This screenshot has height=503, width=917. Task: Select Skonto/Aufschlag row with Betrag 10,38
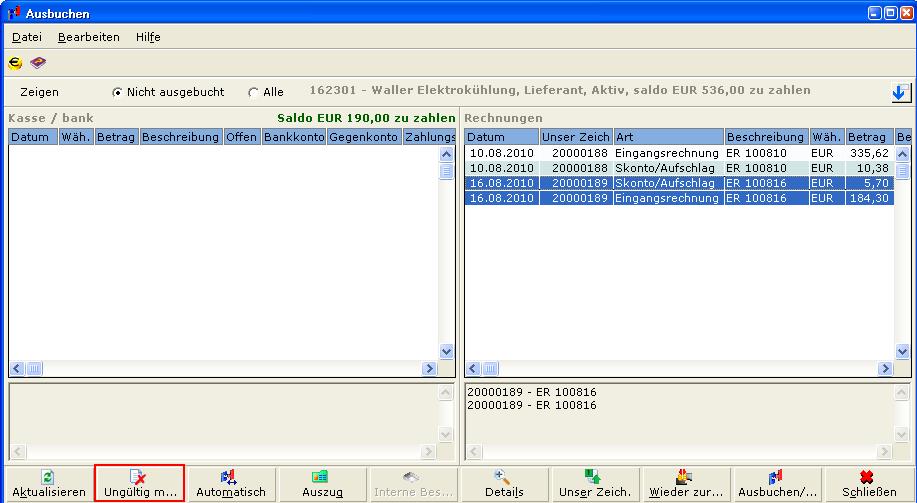(x=680, y=168)
